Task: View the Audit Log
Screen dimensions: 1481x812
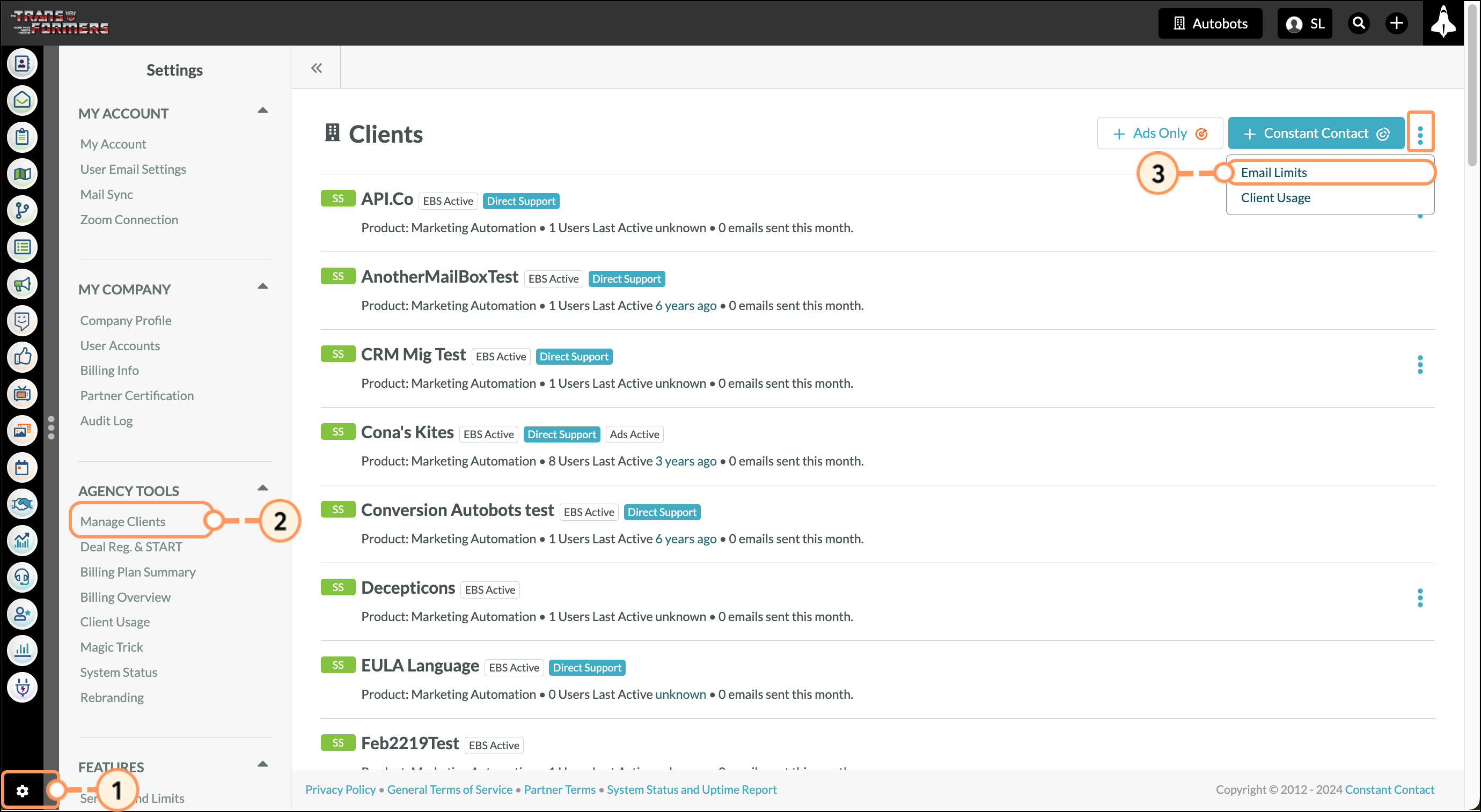Action: click(106, 420)
